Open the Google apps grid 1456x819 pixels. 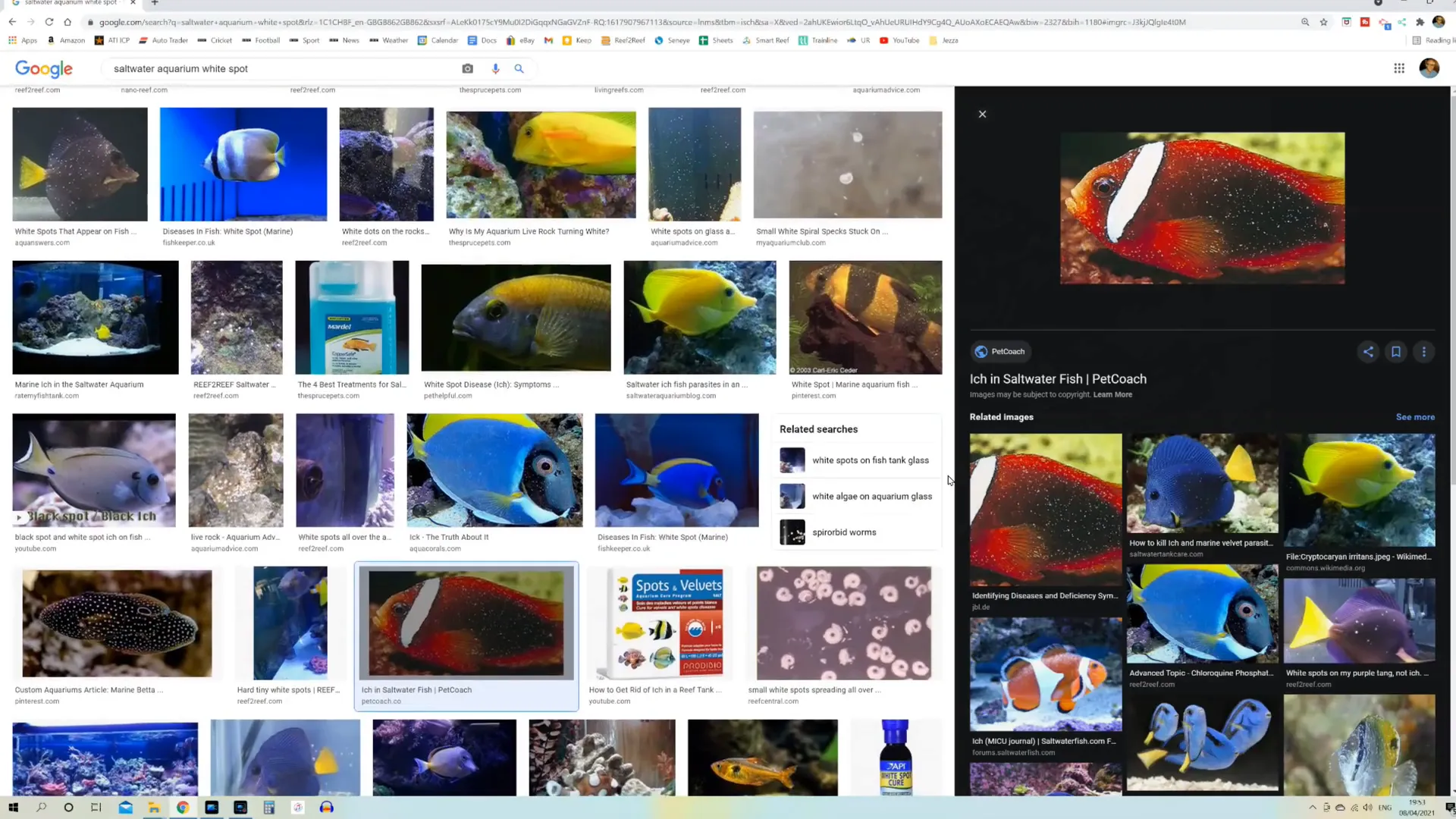pos(1399,68)
